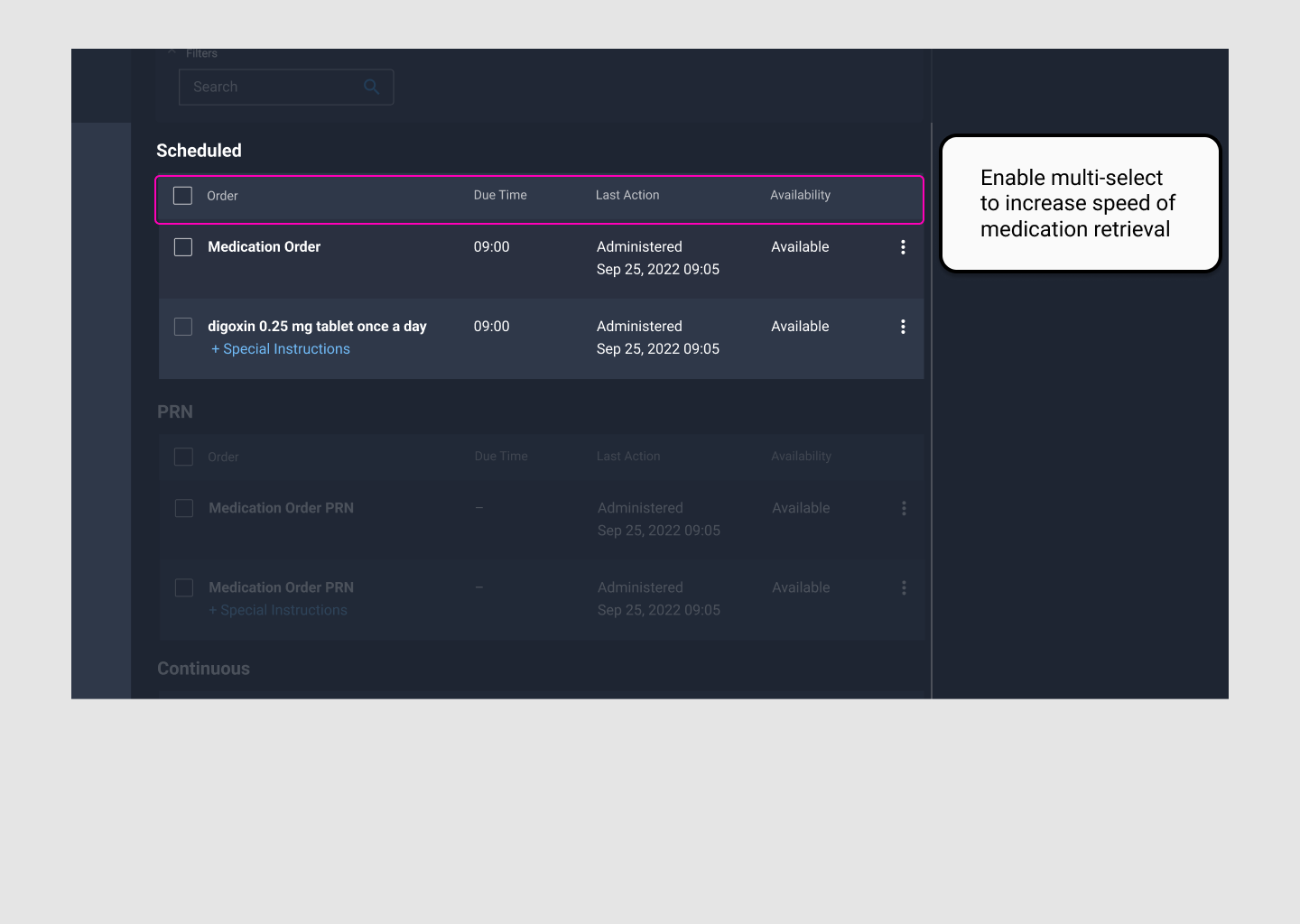Click the Due Time column header in Scheduled
1300x924 pixels.
(500, 195)
